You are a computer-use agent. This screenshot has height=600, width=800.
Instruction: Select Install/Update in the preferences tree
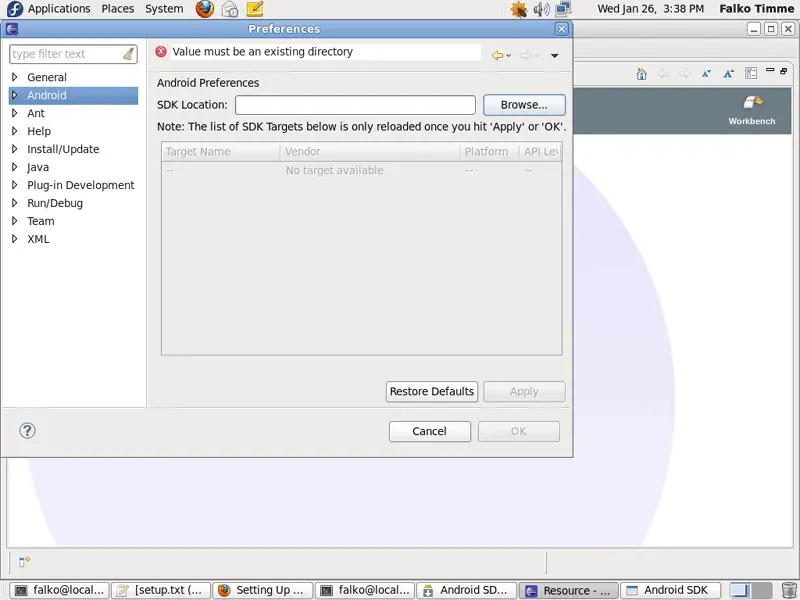pos(63,149)
